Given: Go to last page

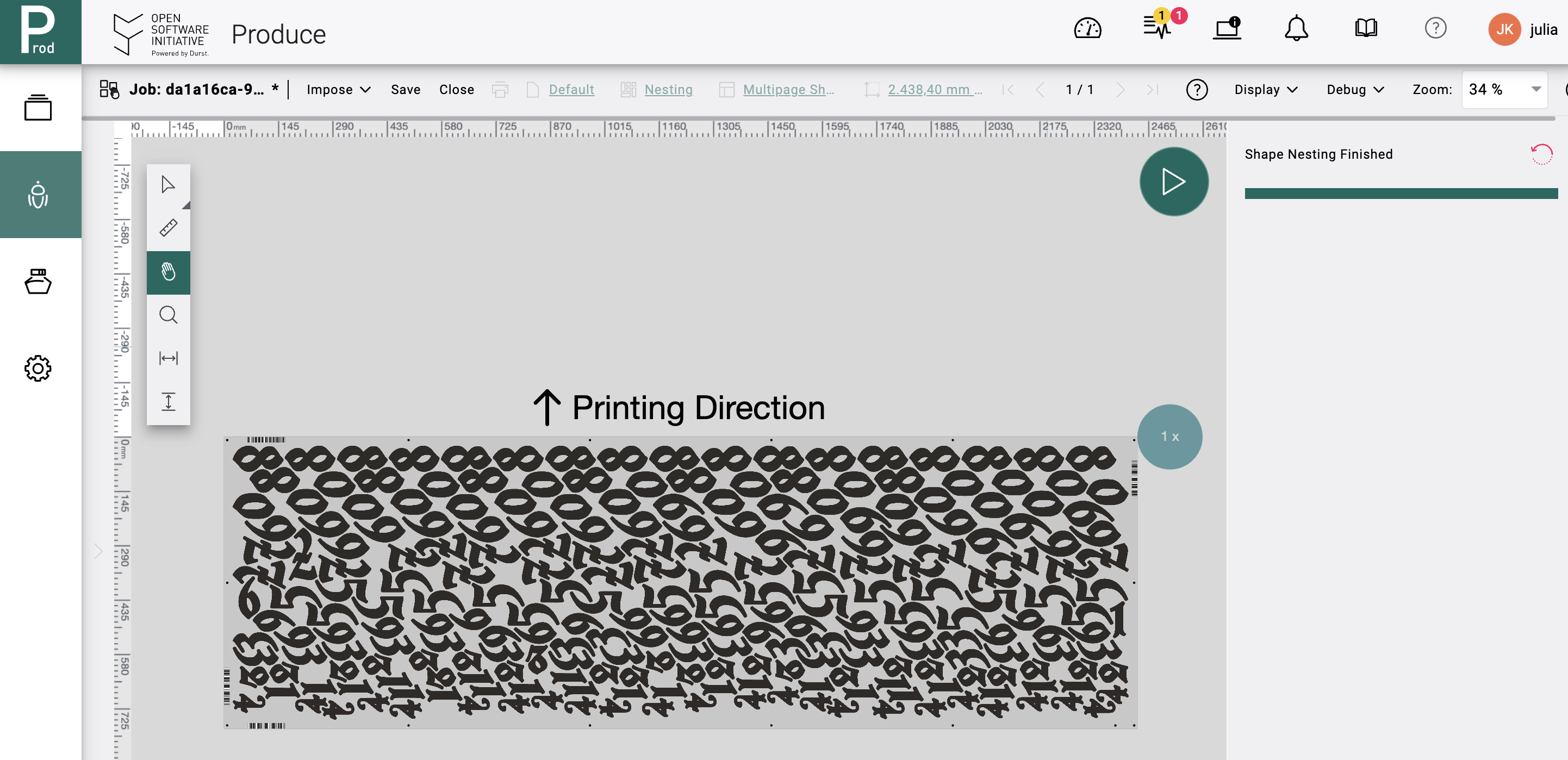Looking at the screenshot, I should [1152, 90].
